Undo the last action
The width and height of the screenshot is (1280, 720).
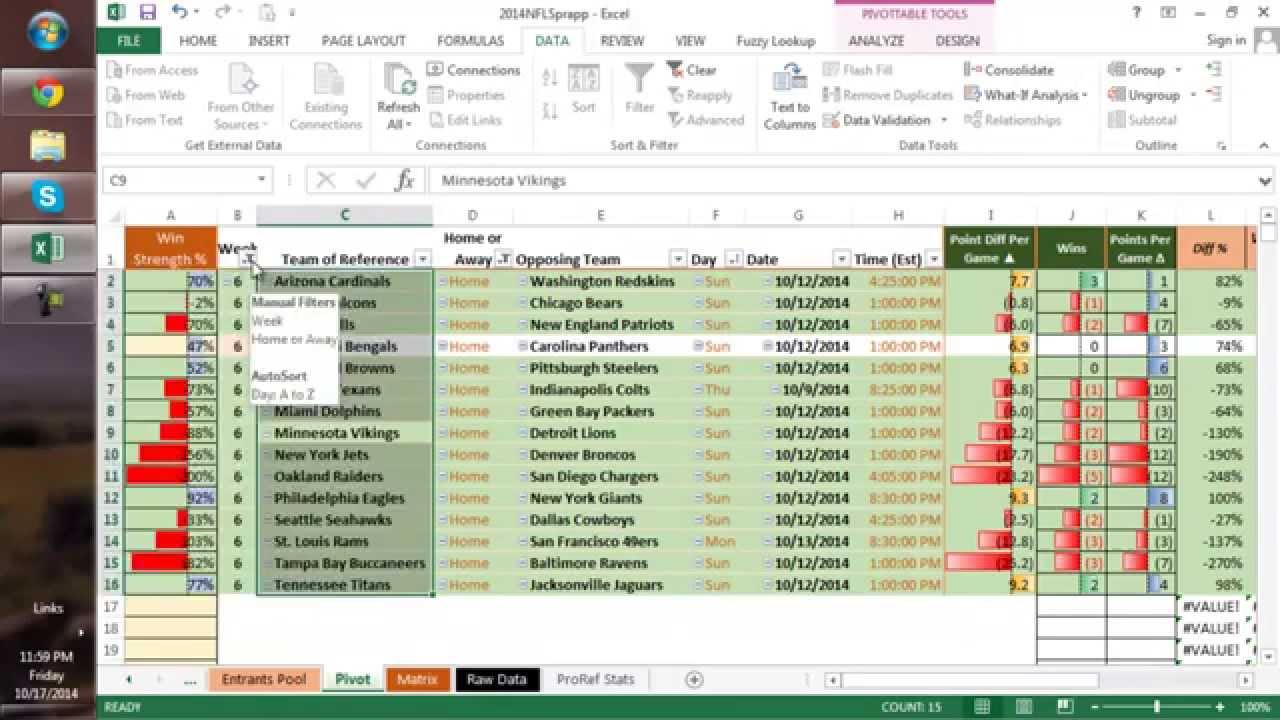pos(179,13)
